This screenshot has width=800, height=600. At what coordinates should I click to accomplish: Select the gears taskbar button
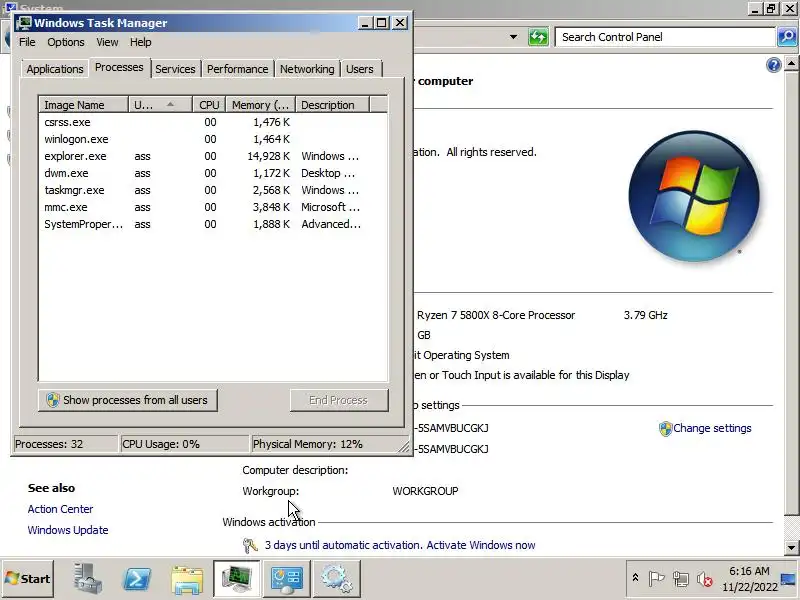coord(336,579)
